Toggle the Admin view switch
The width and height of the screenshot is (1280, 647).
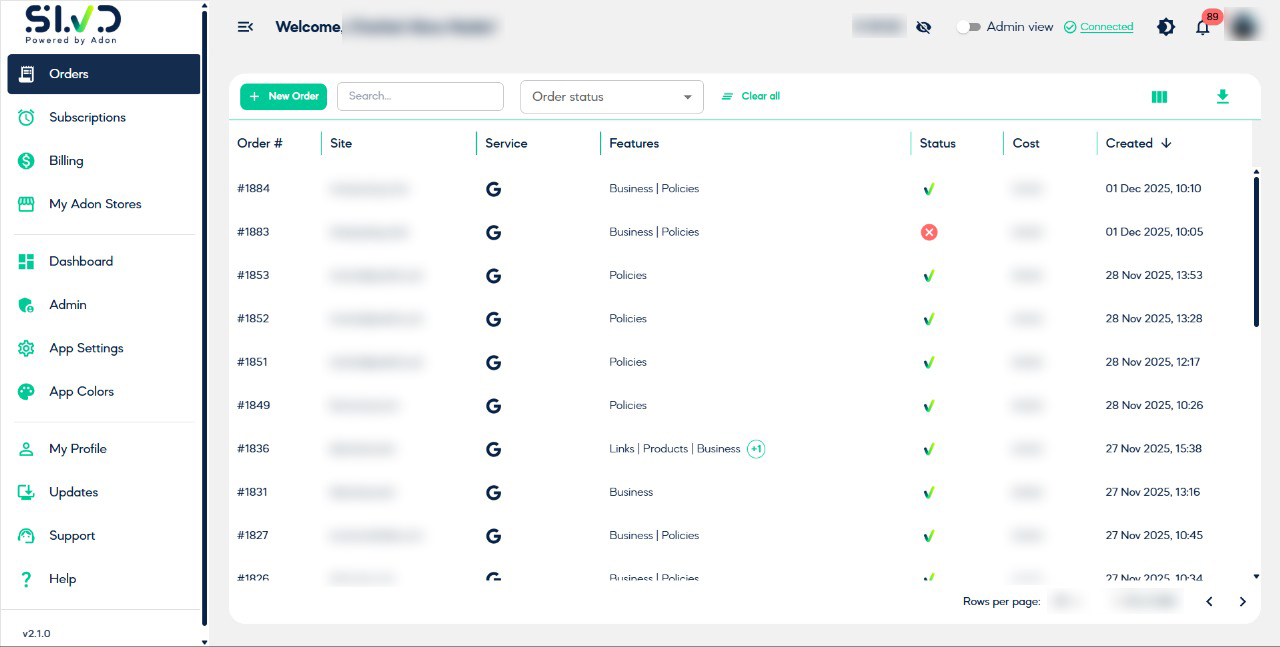pyautogui.click(x=968, y=27)
